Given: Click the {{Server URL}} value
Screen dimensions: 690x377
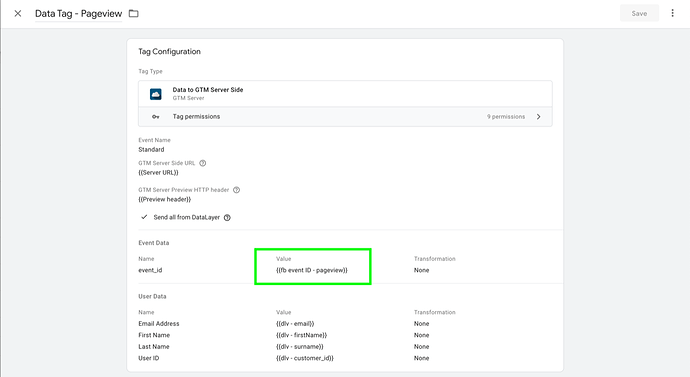Looking at the screenshot, I should coord(158,172).
